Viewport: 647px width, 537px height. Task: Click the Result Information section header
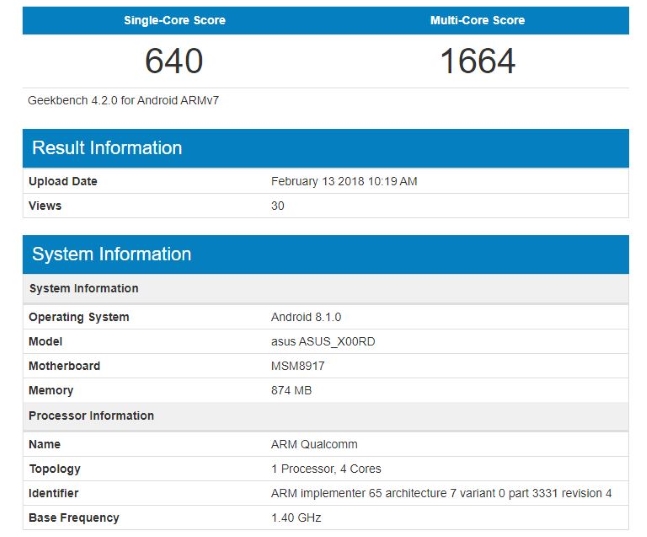point(107,148)
